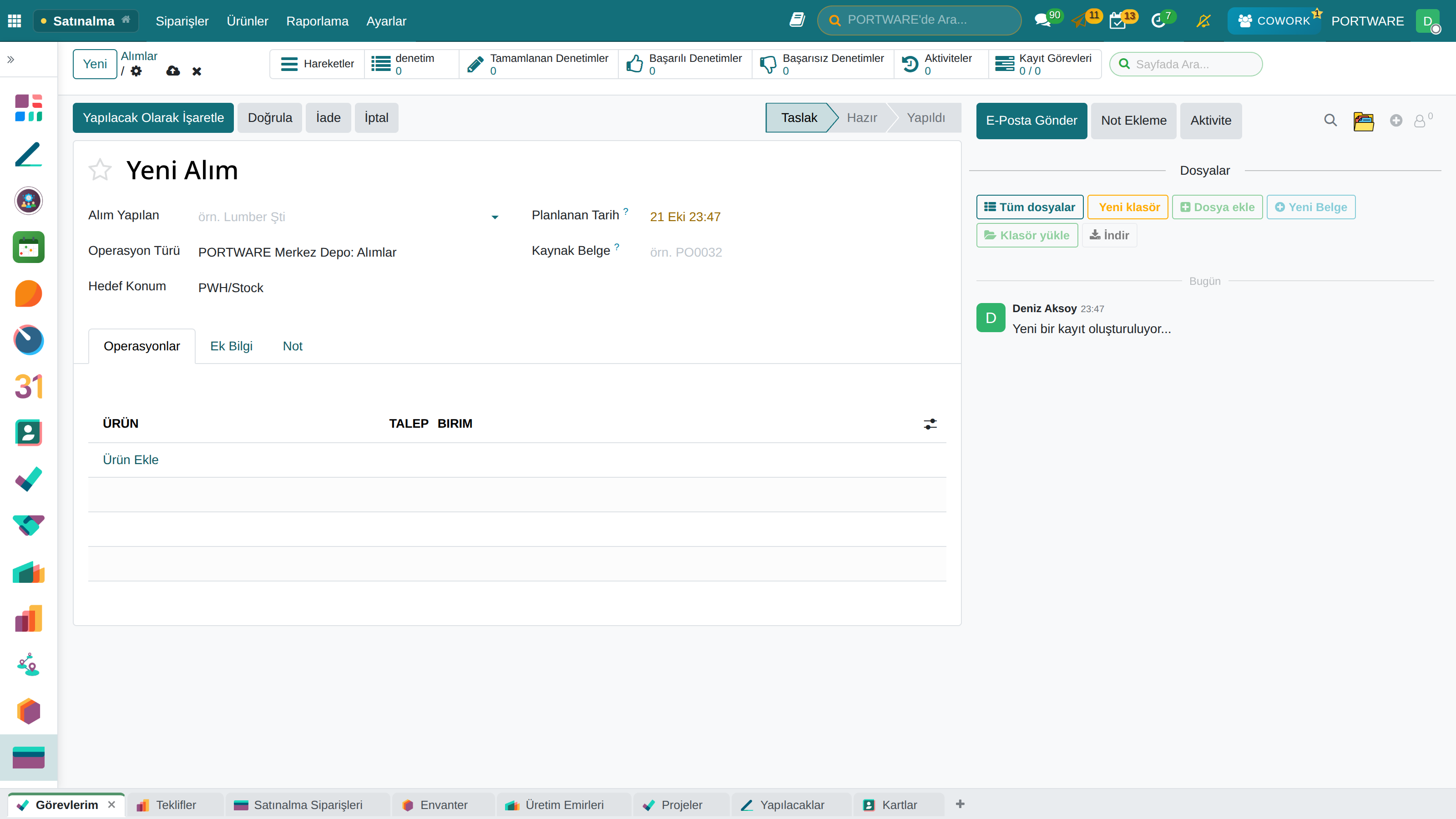Viewport: 1456px width, 819px height.
Task: Open the calendar activities icon with 13 badge
Action: [1117, 21]
